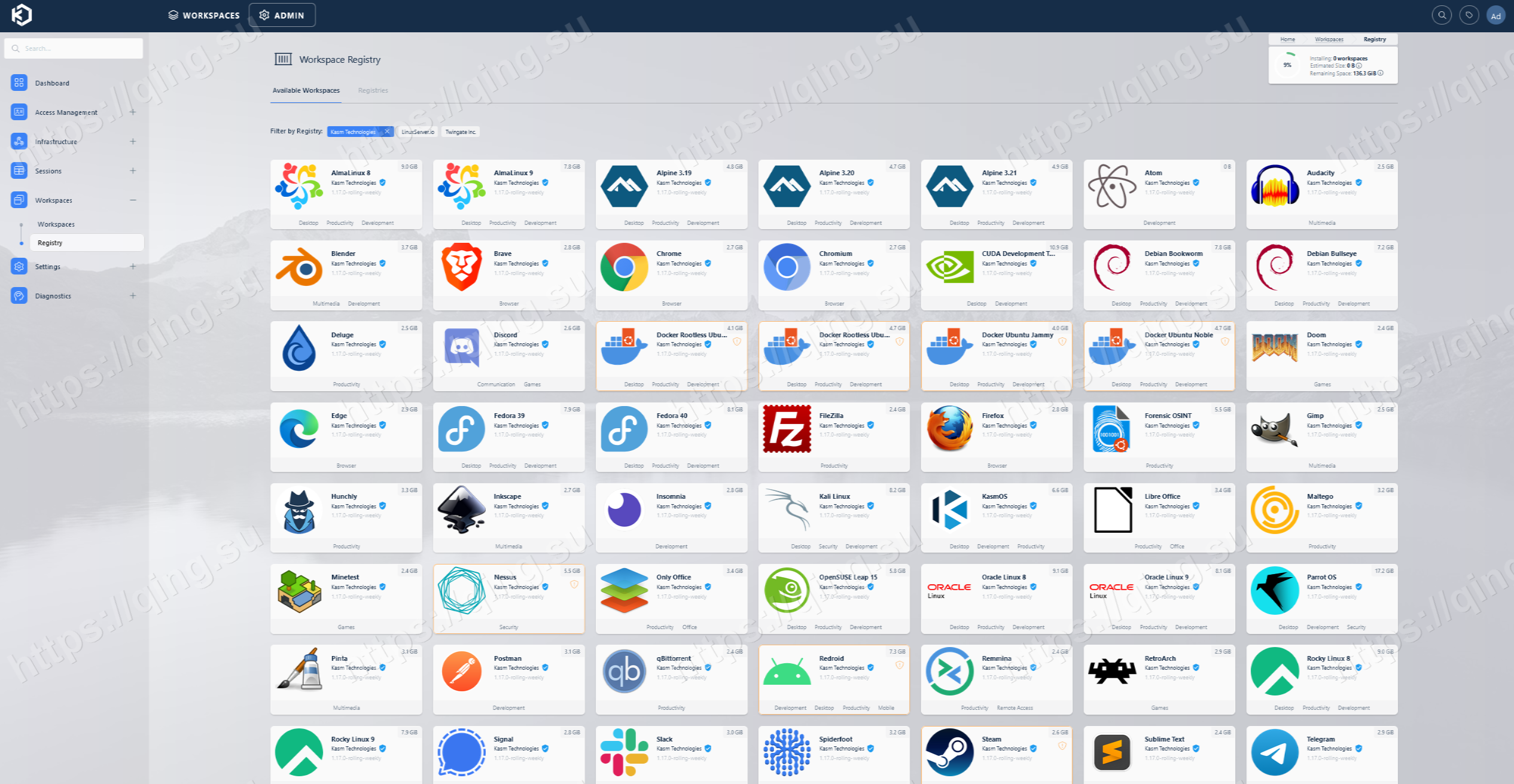This screenshot has width=1514, height=784.
Task: Switch to the Registries tab
Action: [x=373, y=90]
